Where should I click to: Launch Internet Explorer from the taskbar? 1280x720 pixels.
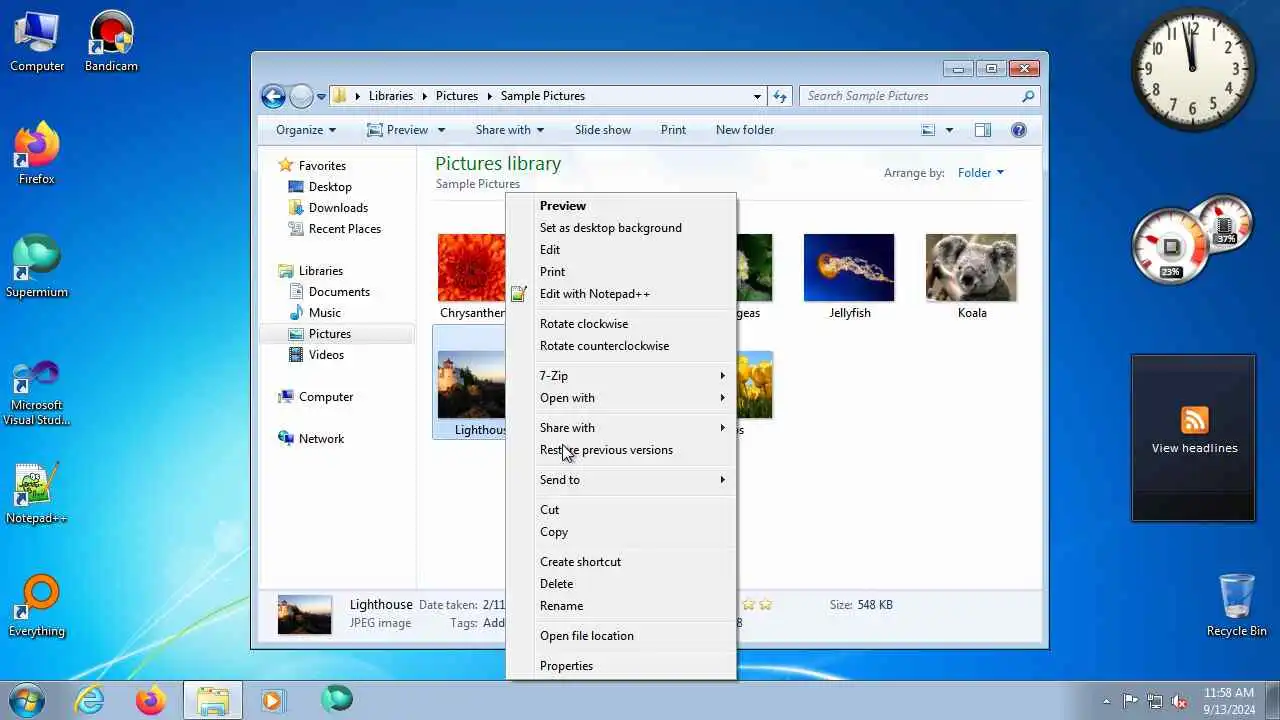(x=90, y=700)
